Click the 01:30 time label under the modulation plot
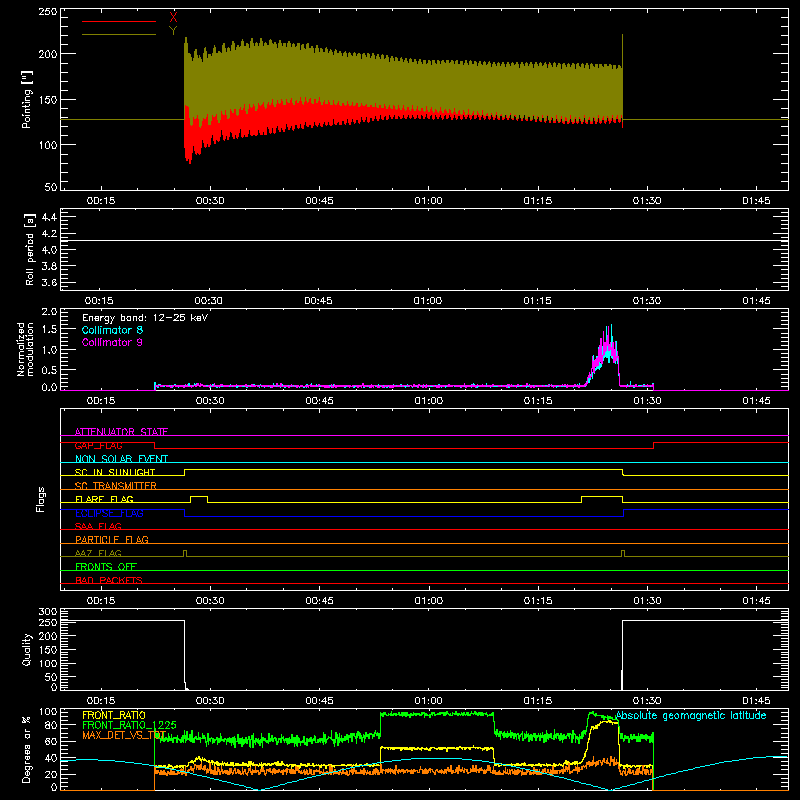This screenshot has width=800, height=800. (647, 401)
